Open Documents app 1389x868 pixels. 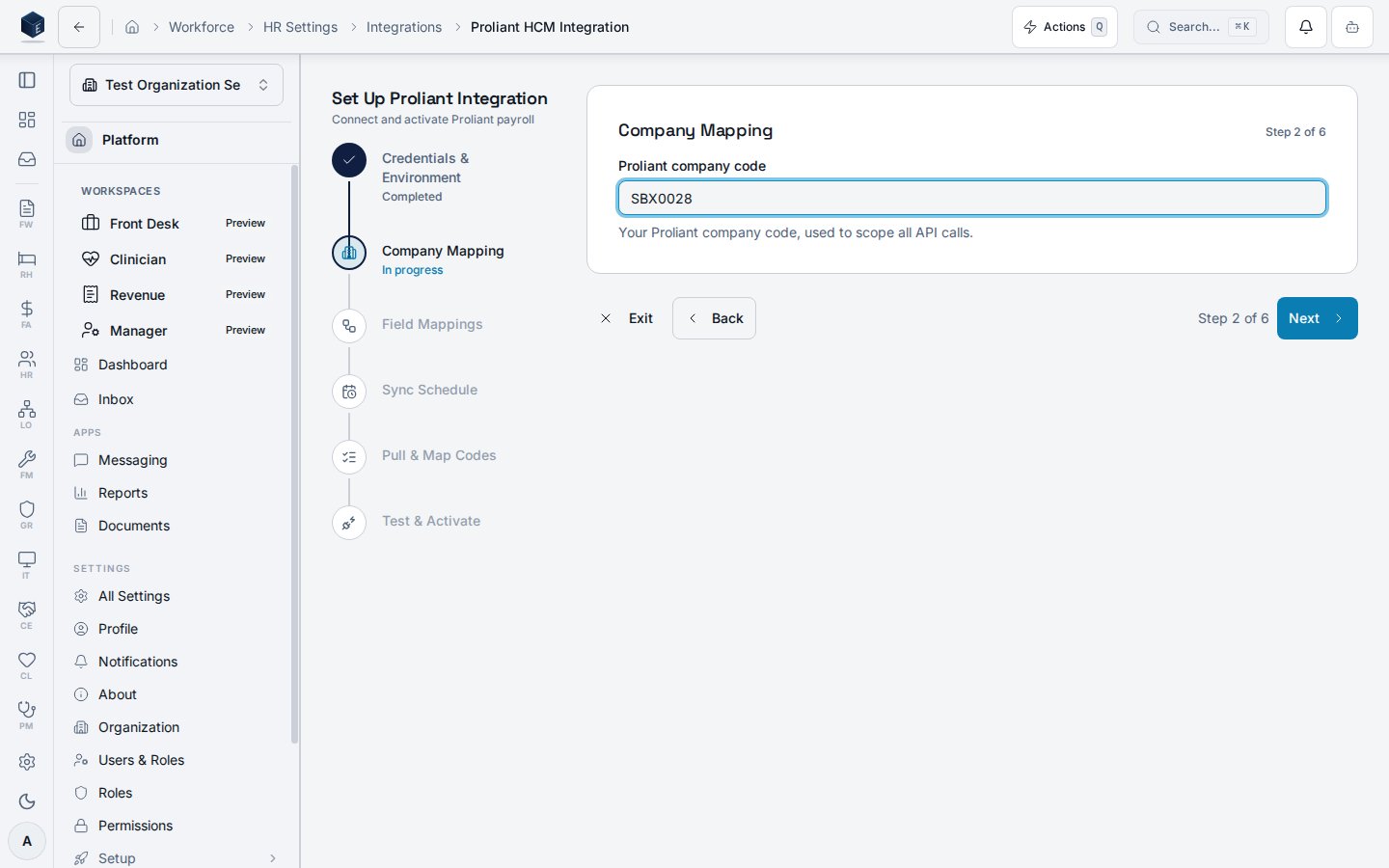(177, 526)
